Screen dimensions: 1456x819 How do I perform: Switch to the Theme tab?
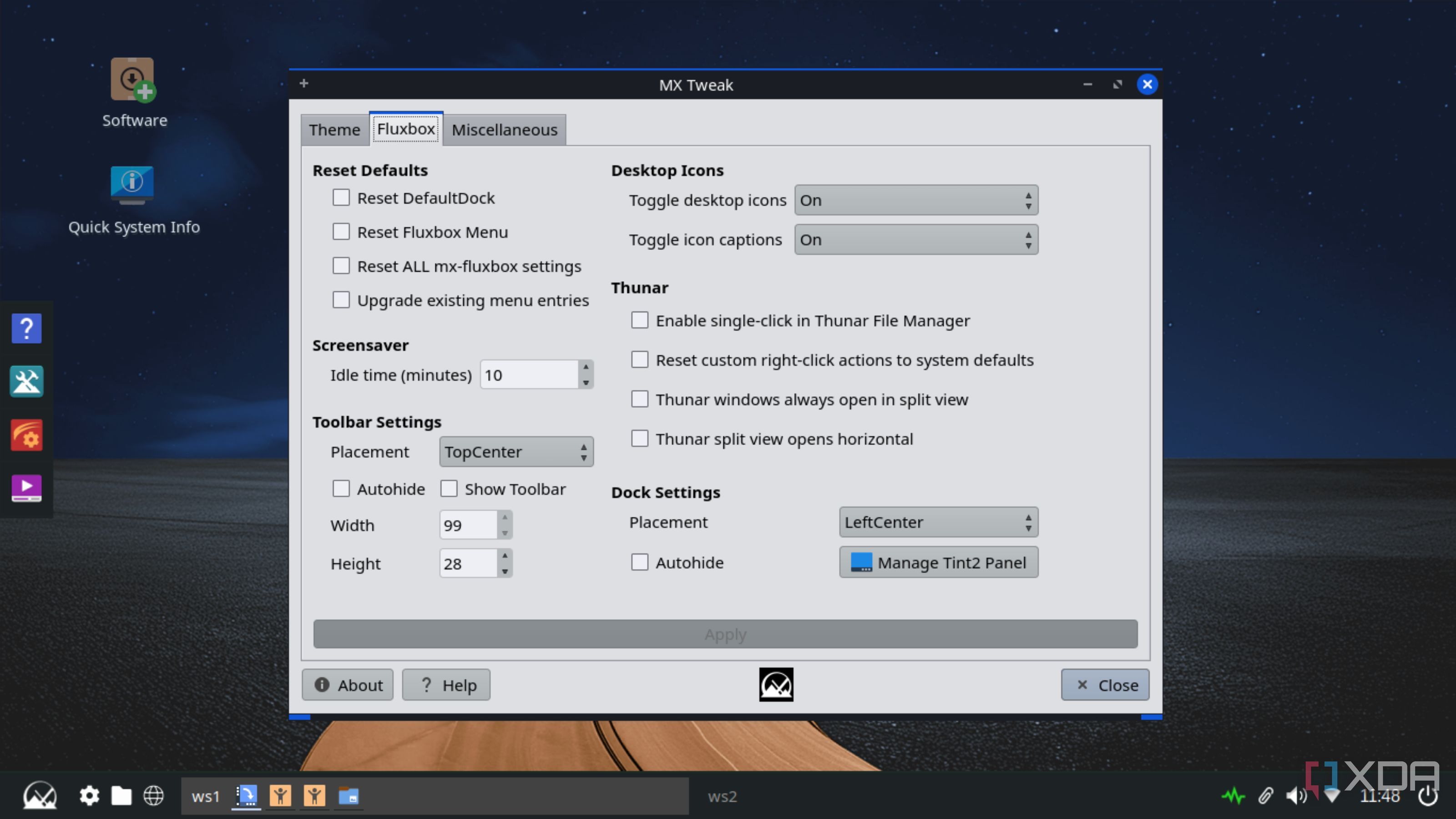pos(334,130)
